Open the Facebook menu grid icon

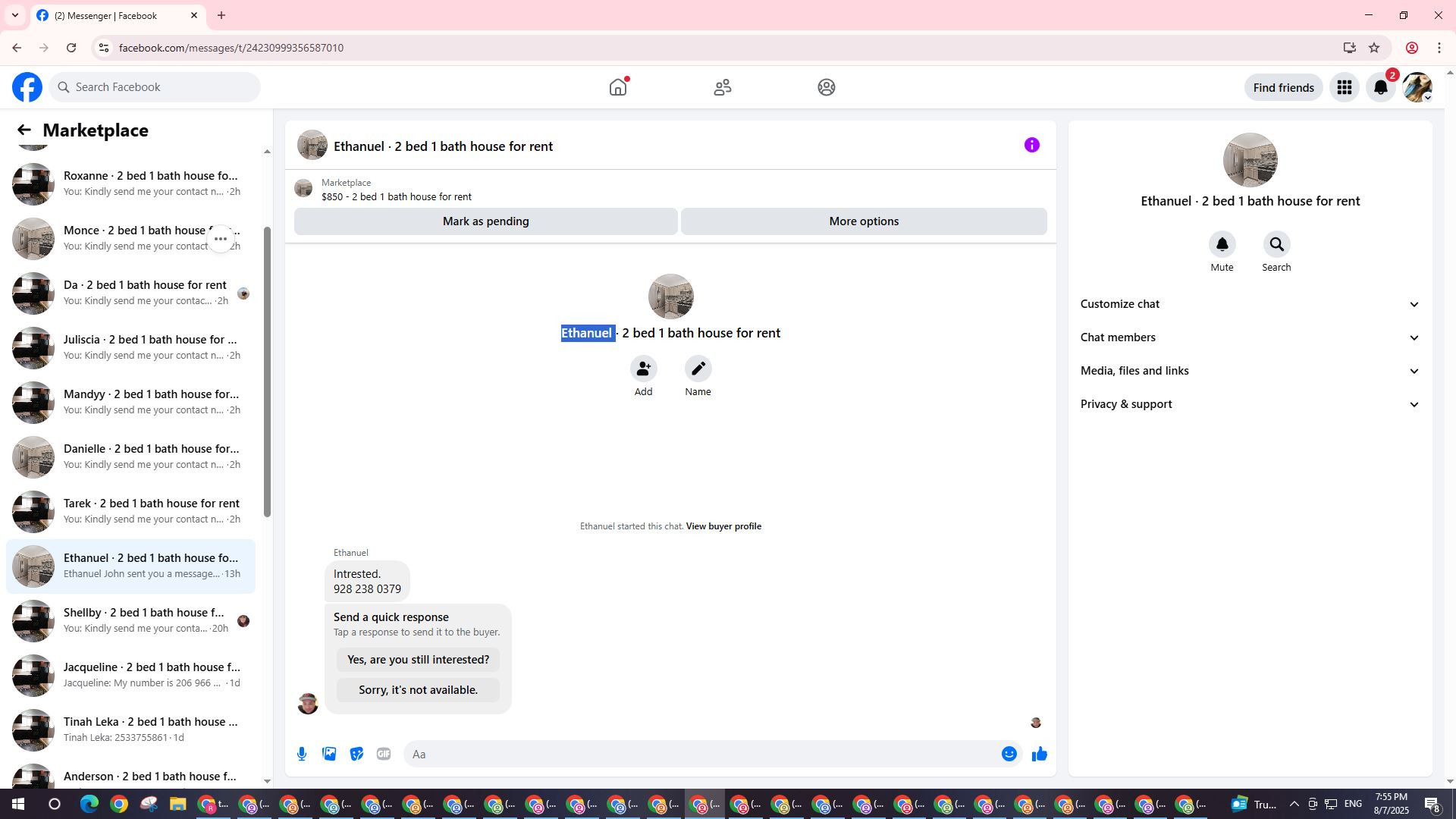point(1345,87)
